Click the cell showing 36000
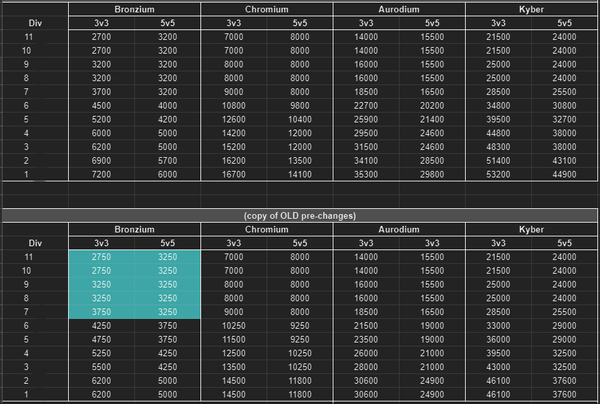Screen dimensions: 600x404 [x=499, y=340]
